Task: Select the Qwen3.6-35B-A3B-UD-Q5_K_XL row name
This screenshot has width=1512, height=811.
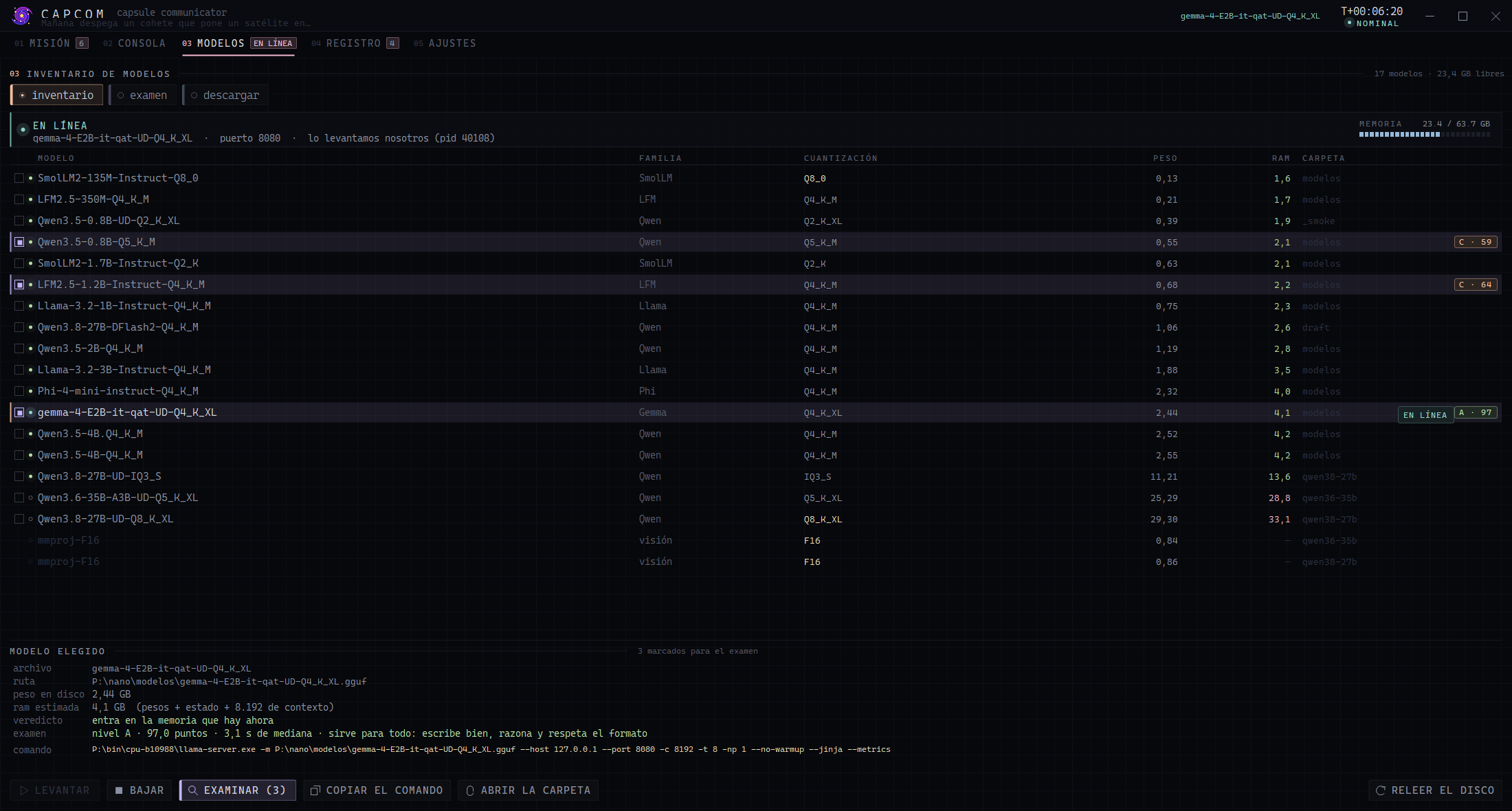Action: 118,498
